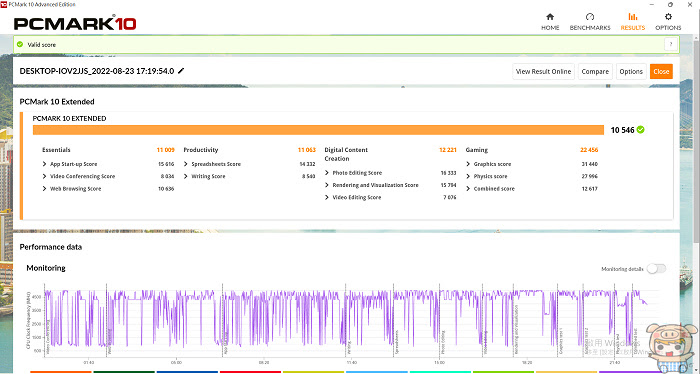700x374 pixels.
Task: Open OPTIONS label in top navigation
Action: 668,28
